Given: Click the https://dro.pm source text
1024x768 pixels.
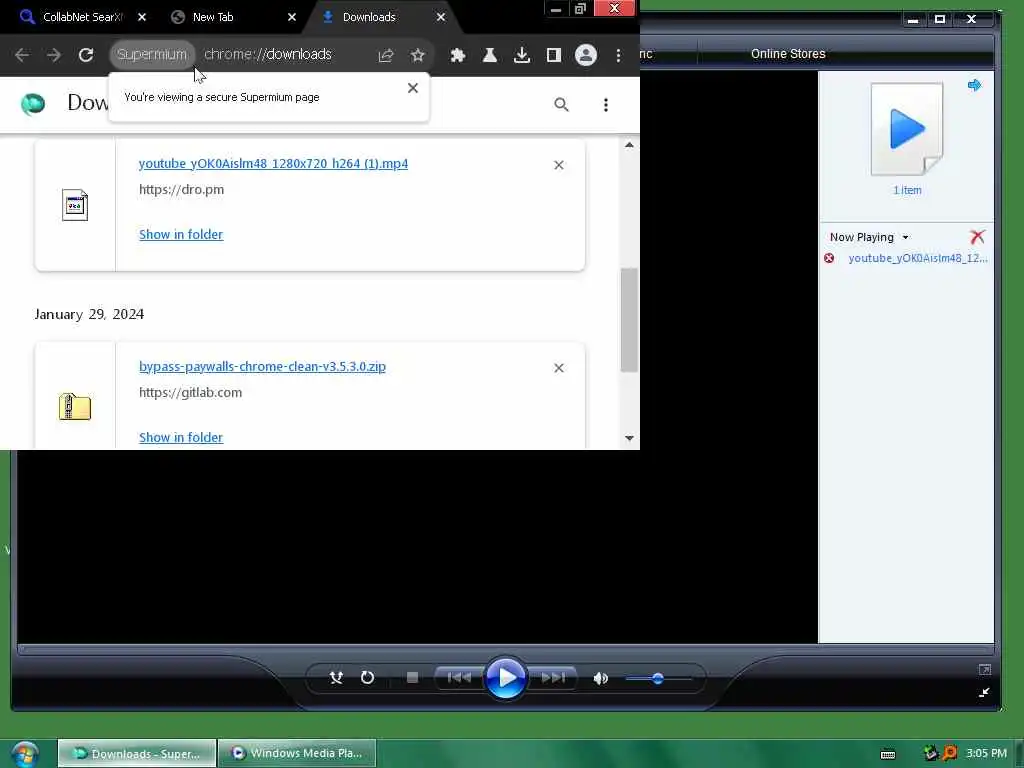Looking at the screenshot, I should [x=182, y=189].
